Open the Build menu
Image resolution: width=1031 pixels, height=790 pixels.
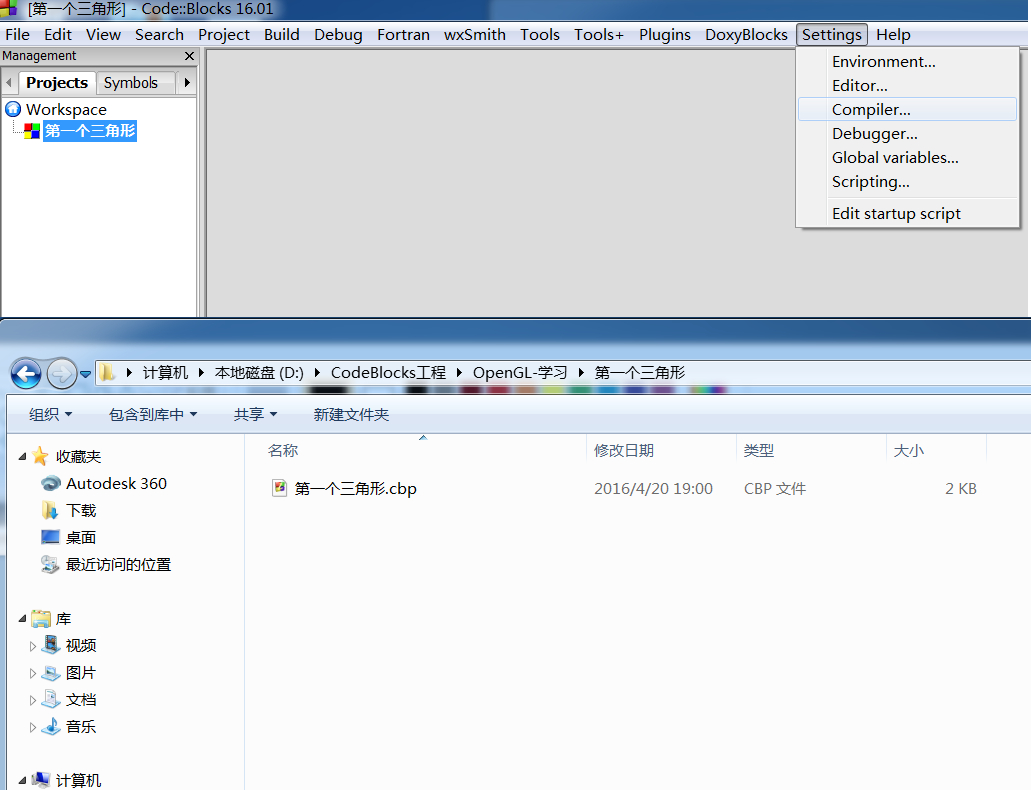pos(281,35)
